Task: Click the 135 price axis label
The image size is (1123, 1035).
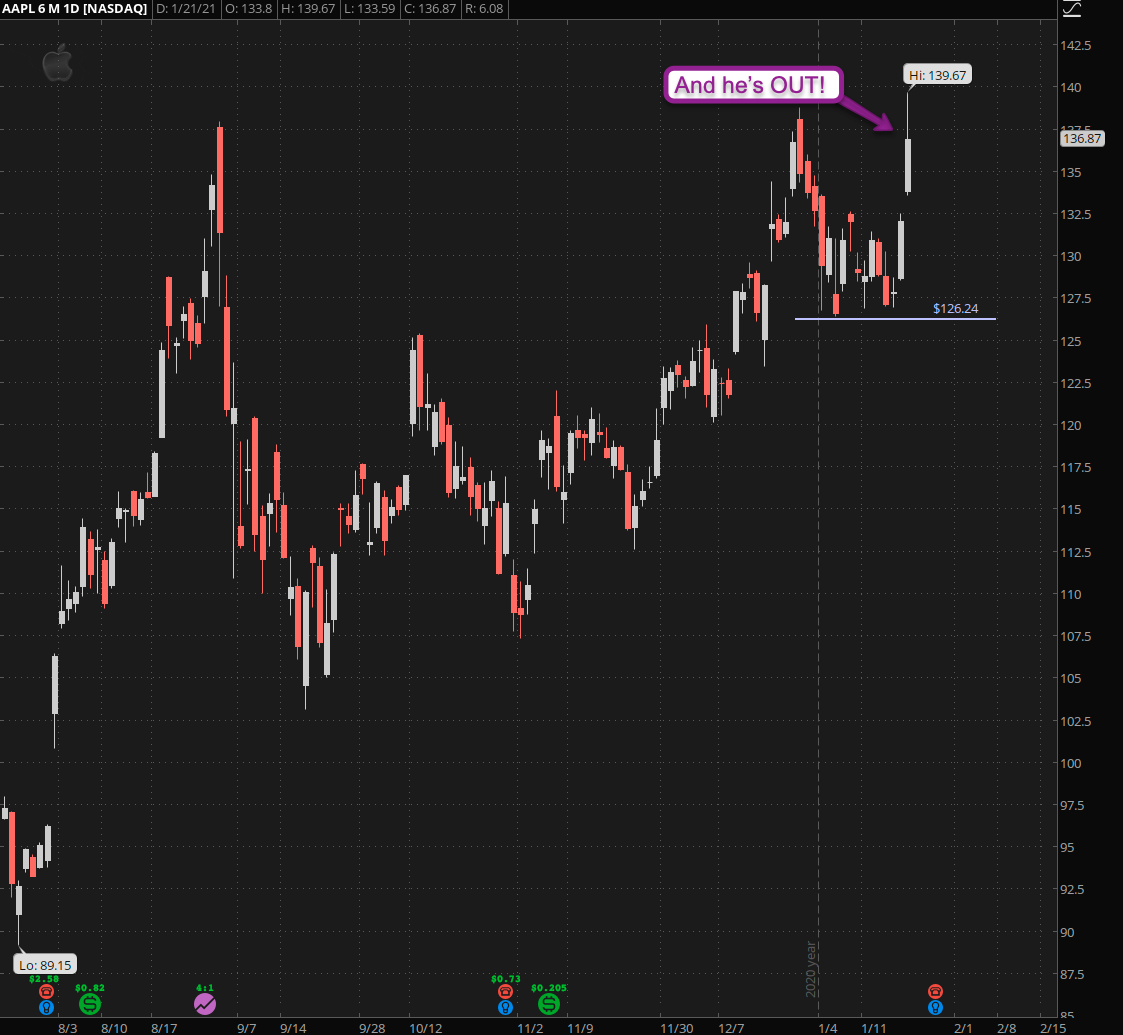Action: (x=1071, y=172)
